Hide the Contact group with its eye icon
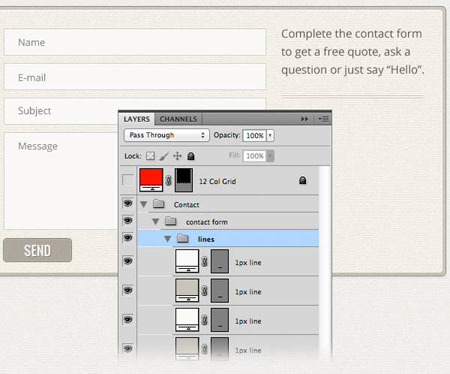 128,203
